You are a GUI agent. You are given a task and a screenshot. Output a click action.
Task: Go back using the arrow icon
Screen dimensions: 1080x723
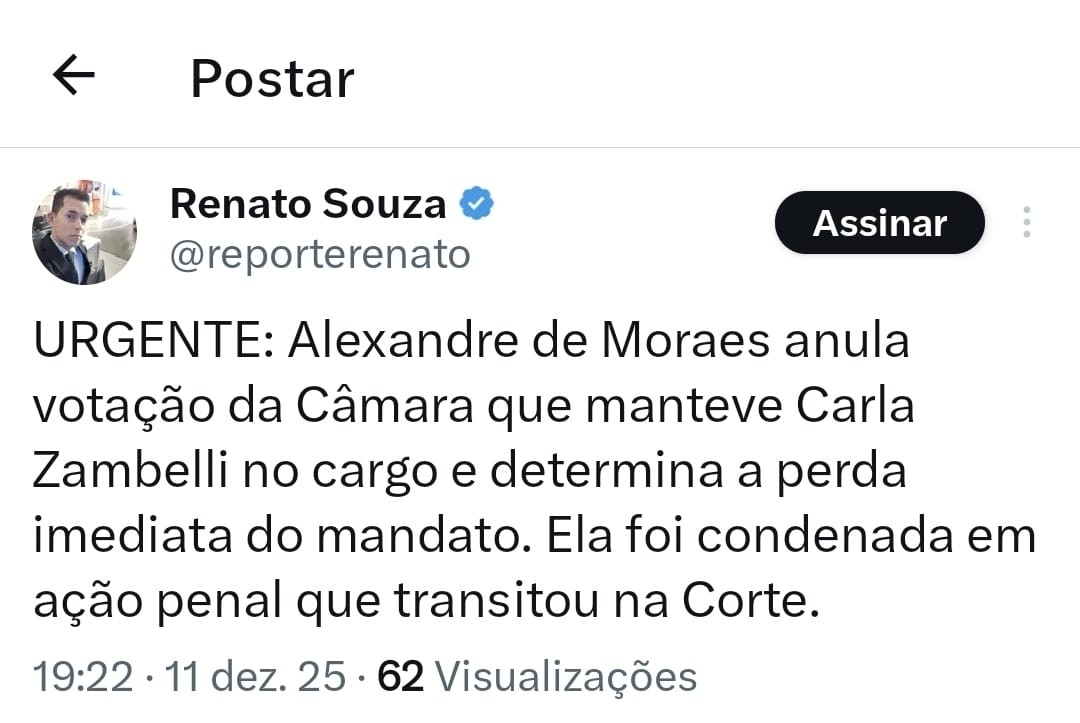pyautogui.click(x=73, y=76)
